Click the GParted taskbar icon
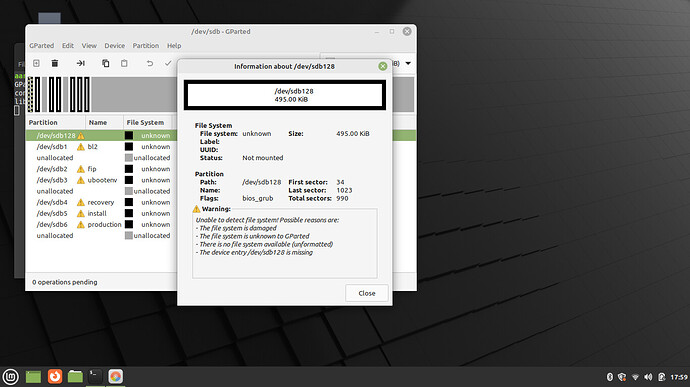Image resolution: width=690 pixels, height=387 pixels. tap(115, 376)
